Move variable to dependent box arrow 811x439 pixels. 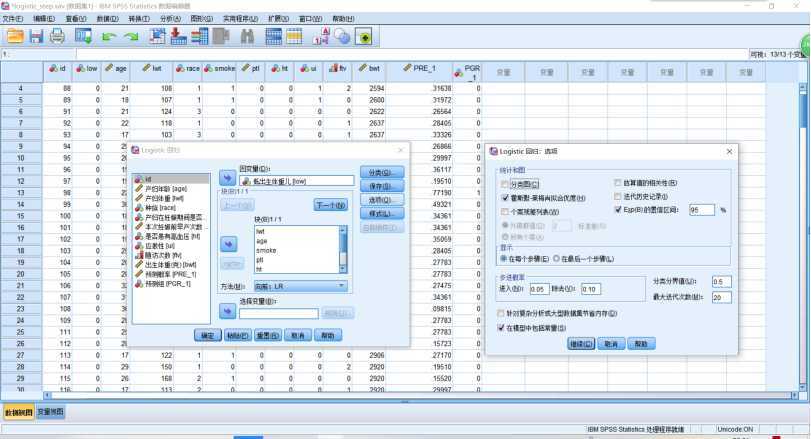(x=226, y=179)
